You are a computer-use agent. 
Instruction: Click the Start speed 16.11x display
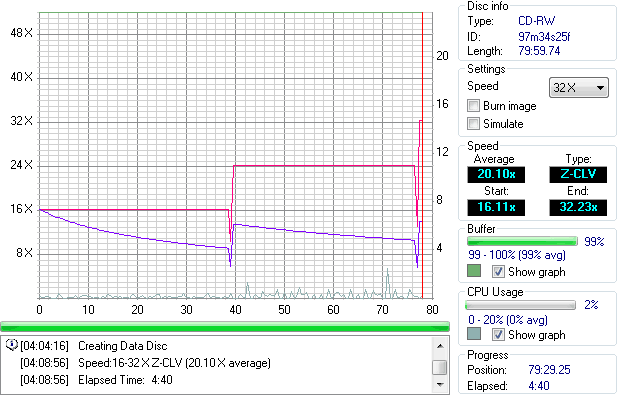coord(496,207)
